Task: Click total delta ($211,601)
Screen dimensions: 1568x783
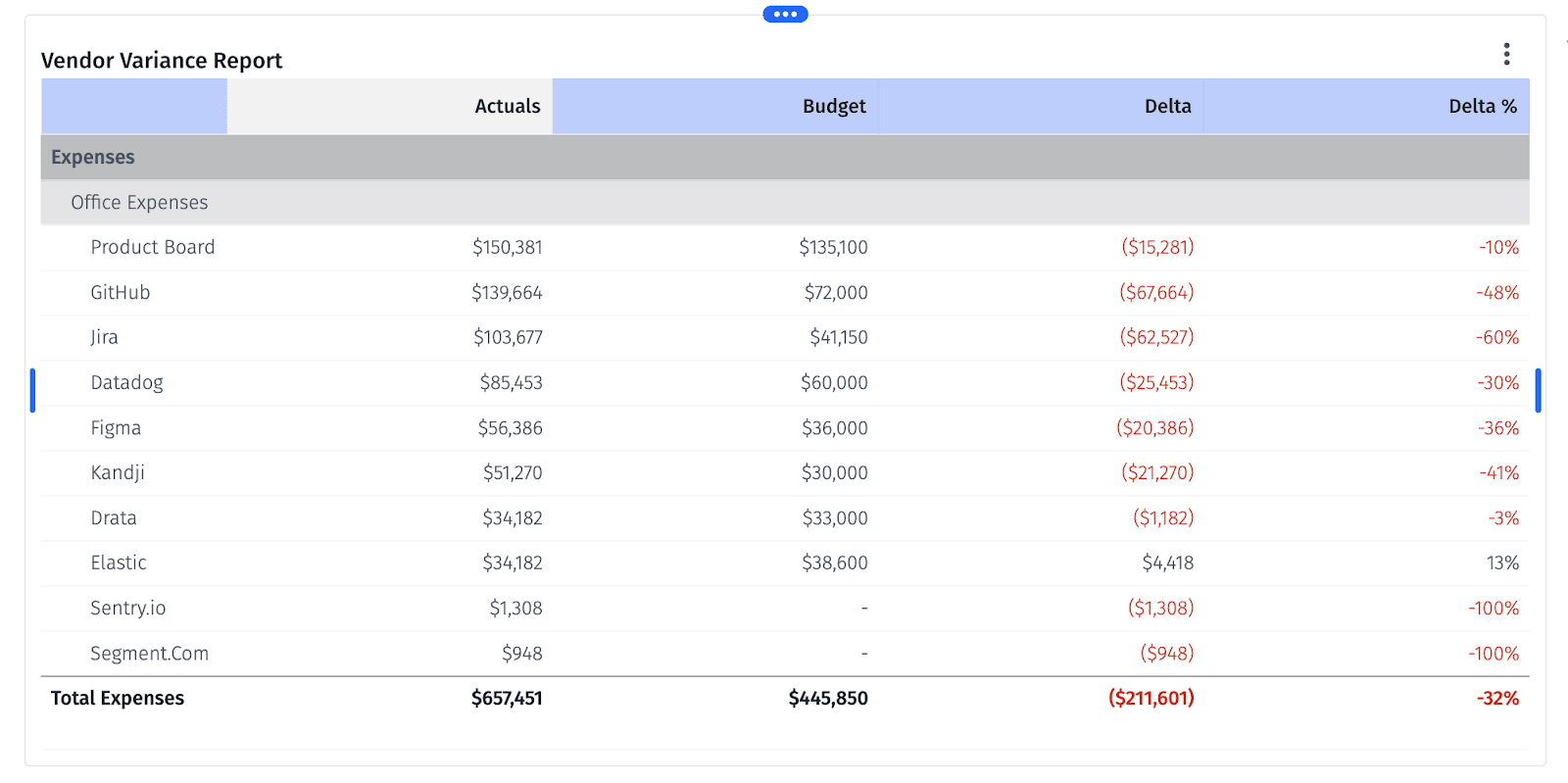Action: coord(1151,698)
